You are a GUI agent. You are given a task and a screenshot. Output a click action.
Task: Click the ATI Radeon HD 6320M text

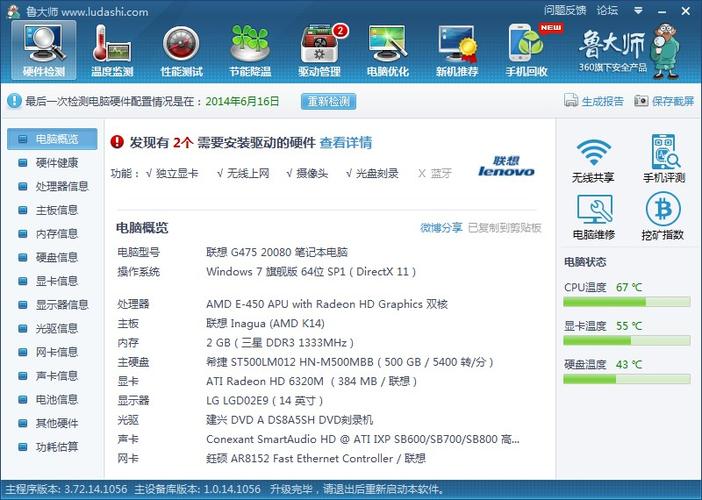point(311,381)
